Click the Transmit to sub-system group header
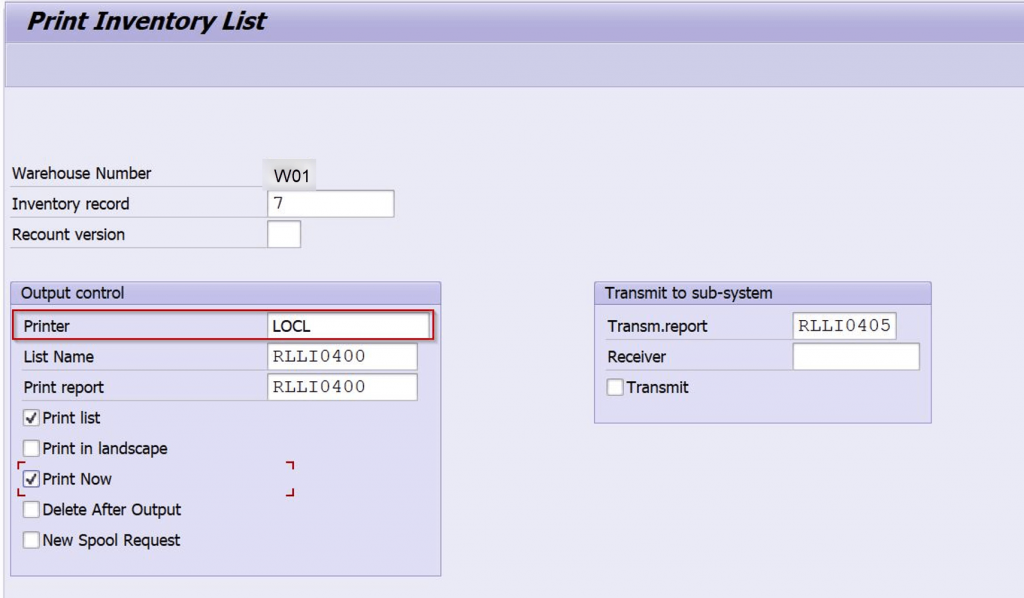The image size is (1024, 598). 763,293
